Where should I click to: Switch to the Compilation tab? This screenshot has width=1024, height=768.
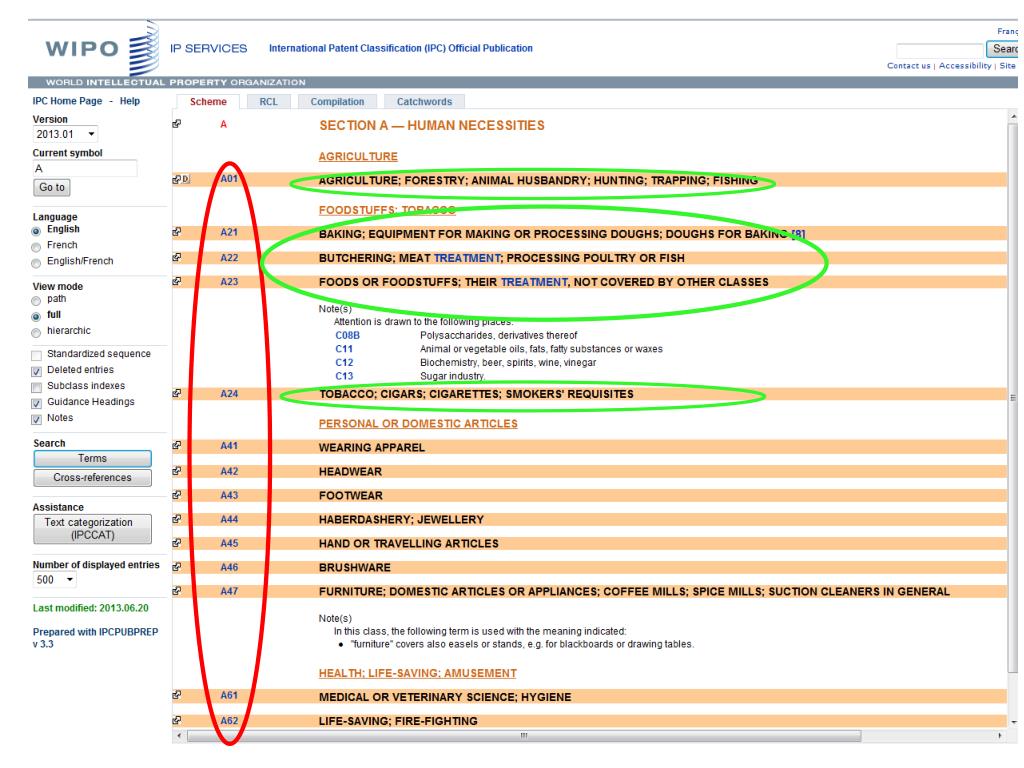tap(337, 102)
